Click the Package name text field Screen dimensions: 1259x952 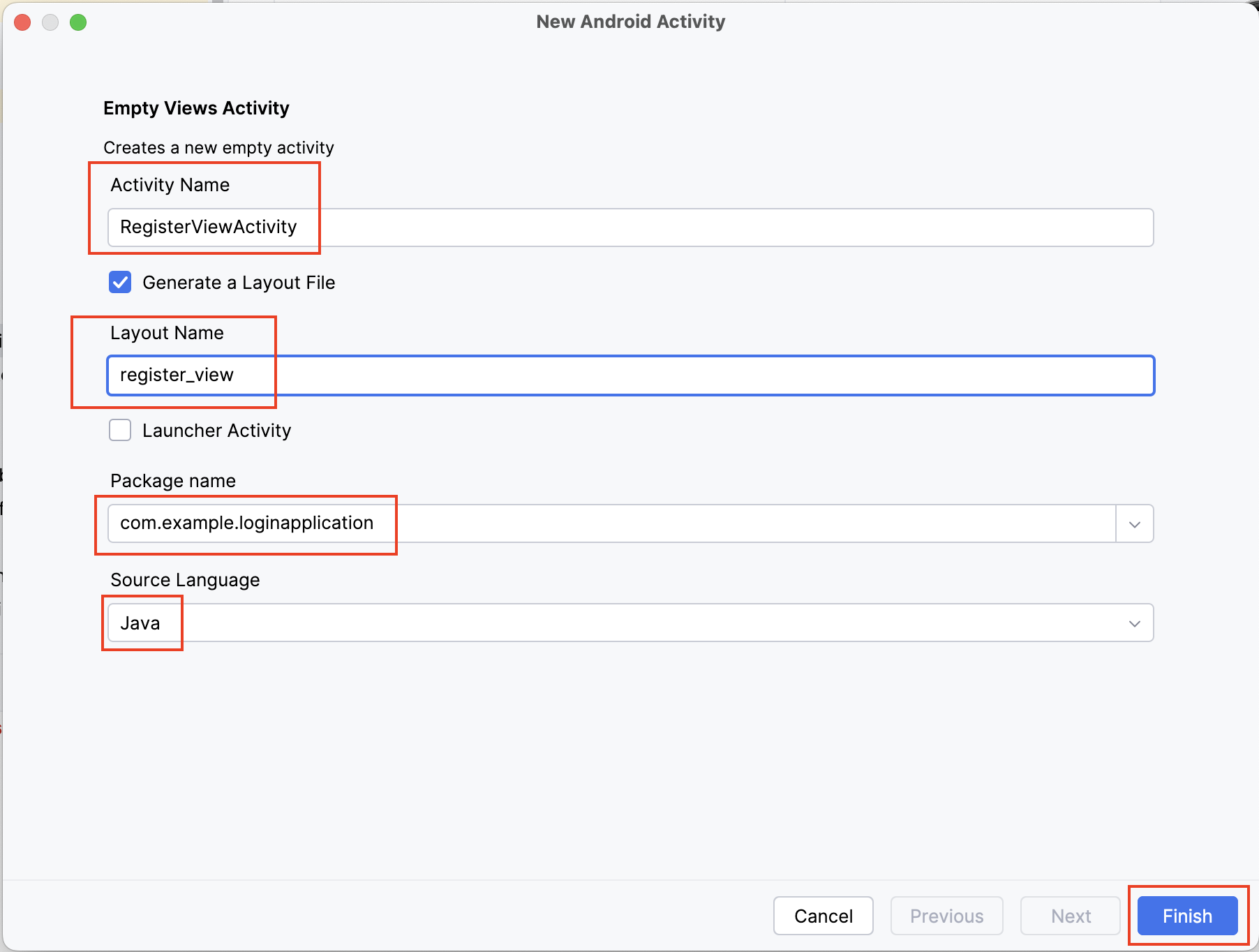tap(611, 523)
